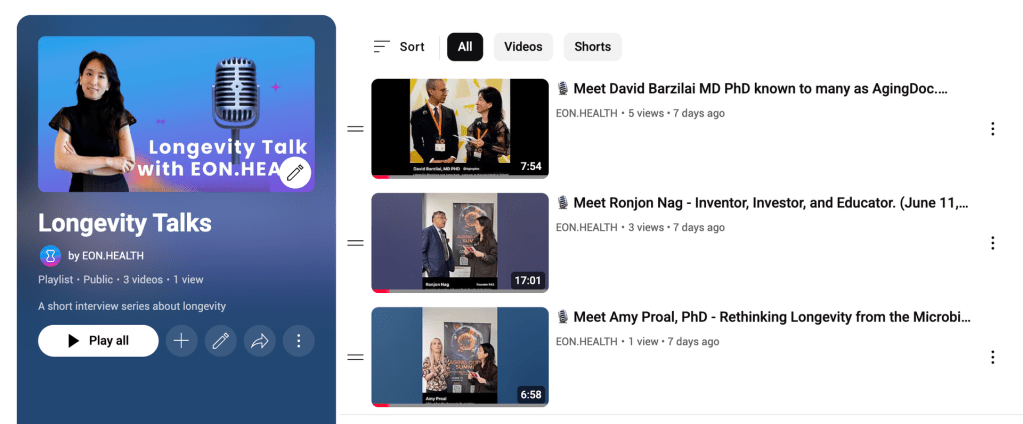Screen dimensions: 1023x424
Task: Click drag handle for David Barzilai video
Action: 354,129
